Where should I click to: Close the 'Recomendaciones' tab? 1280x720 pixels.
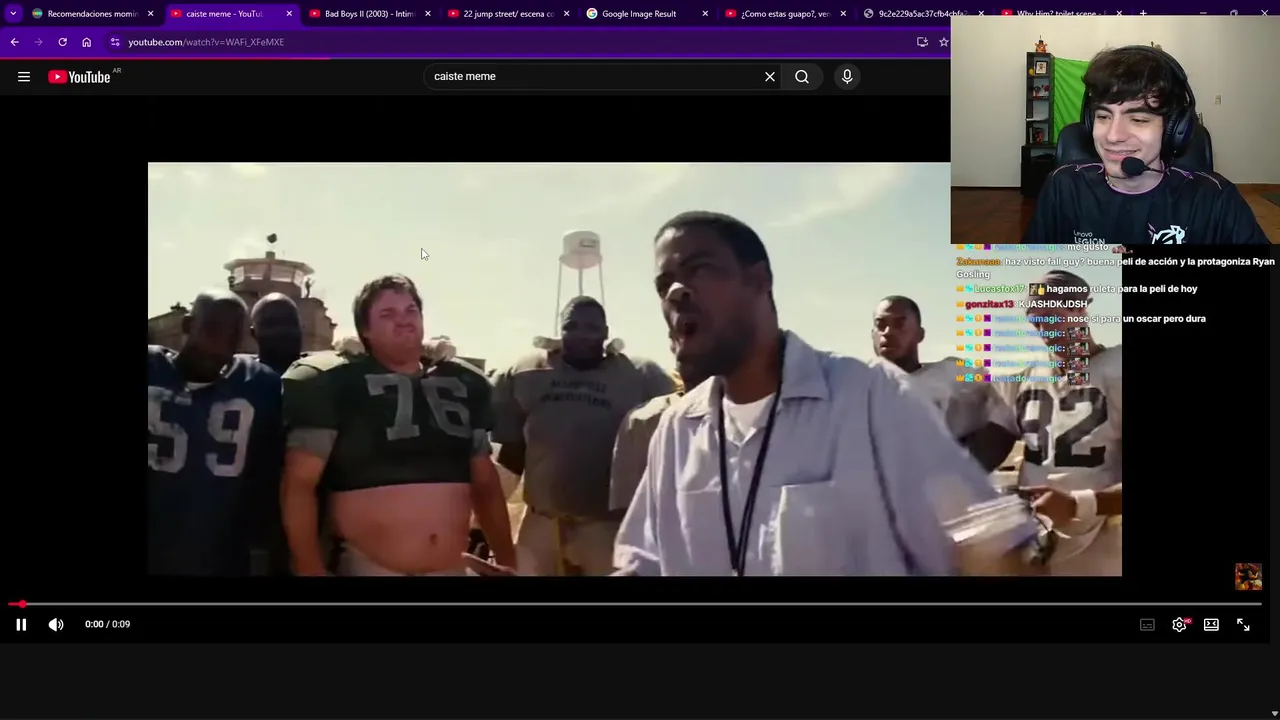tap(151, 14)
